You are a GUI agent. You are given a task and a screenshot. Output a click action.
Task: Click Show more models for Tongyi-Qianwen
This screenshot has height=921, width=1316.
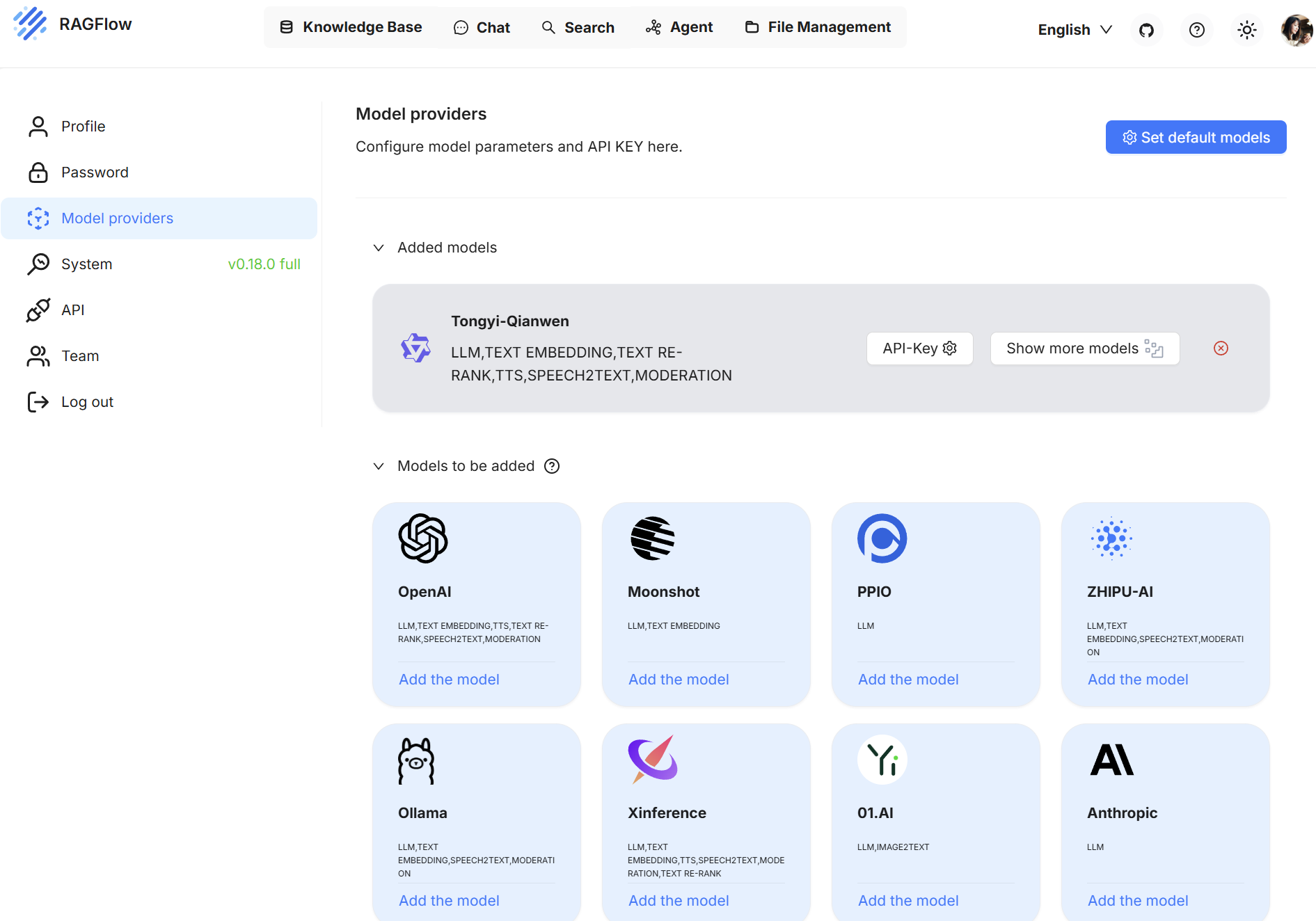point(1084,349)
